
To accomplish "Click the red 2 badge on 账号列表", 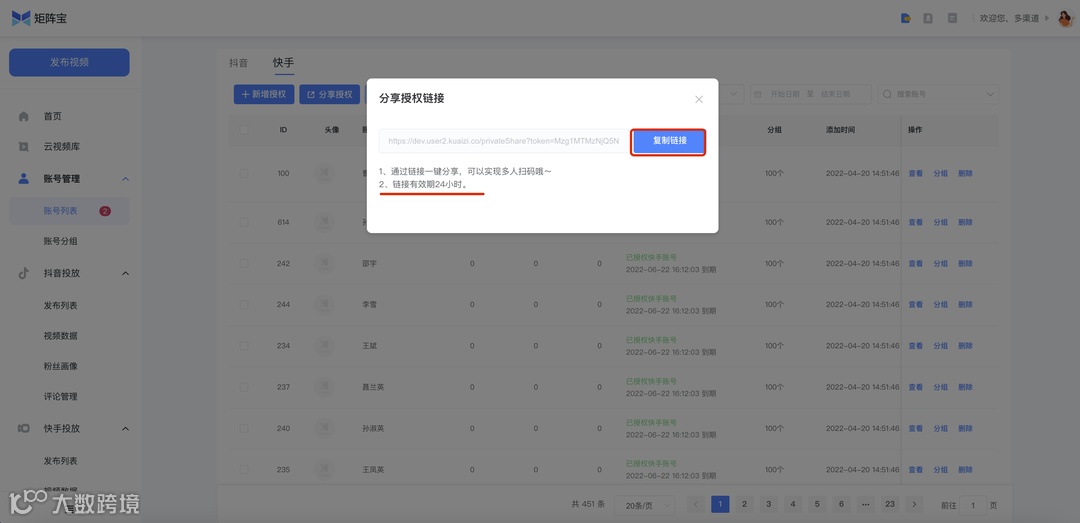I will (x=105, y=211).
